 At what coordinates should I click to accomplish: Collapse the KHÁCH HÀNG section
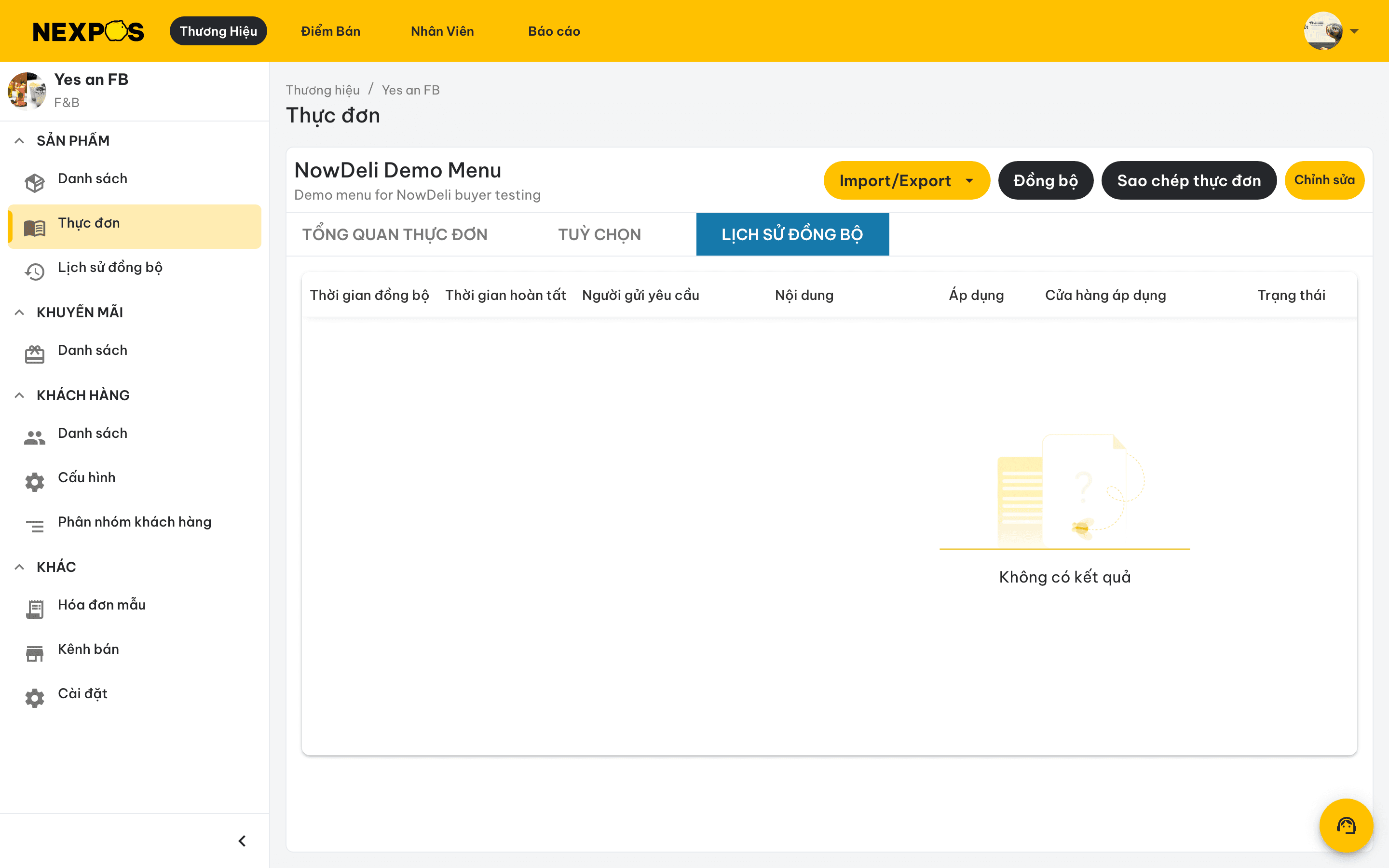point(19,395)
